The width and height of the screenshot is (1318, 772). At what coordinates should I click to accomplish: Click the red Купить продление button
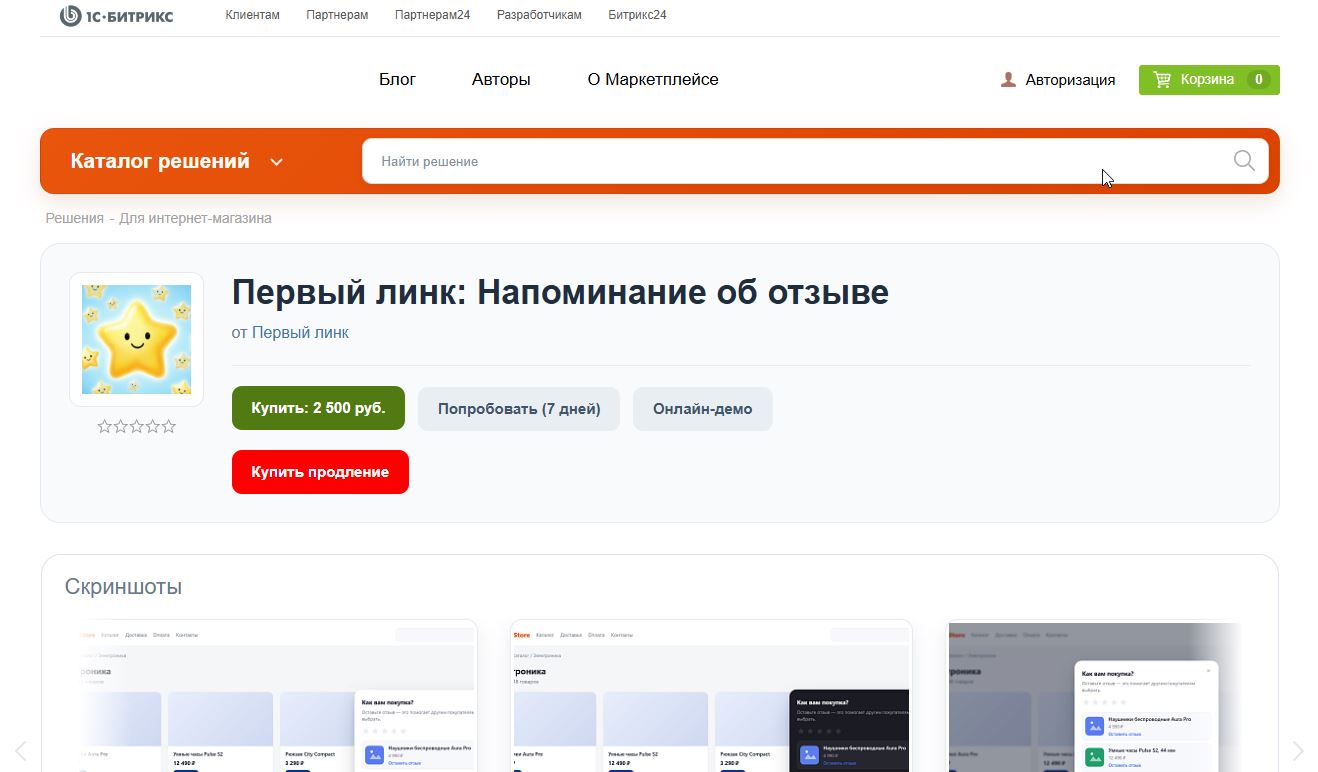(x=320, y=472)
